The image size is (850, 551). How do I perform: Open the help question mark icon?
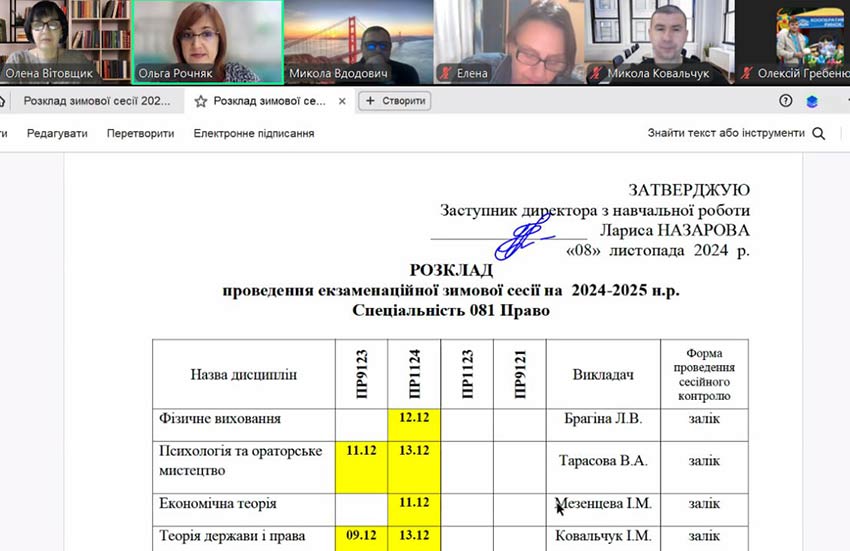click(x=786, y=100)
